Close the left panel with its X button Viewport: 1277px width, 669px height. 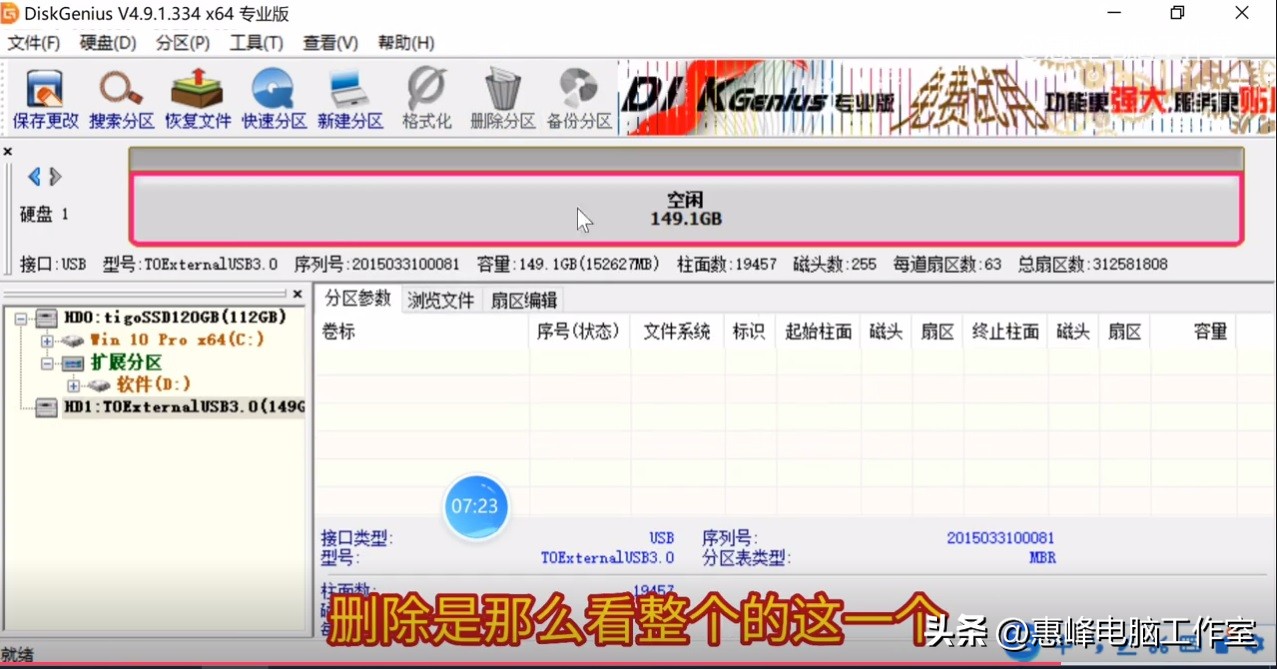coord(297,293)
